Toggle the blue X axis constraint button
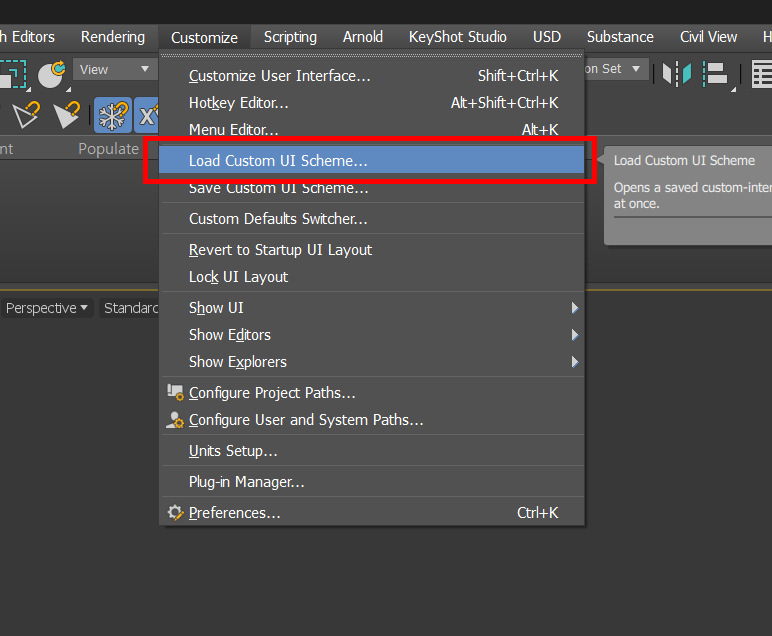Viewport: 772px width, 636px height. click(146, 115)
